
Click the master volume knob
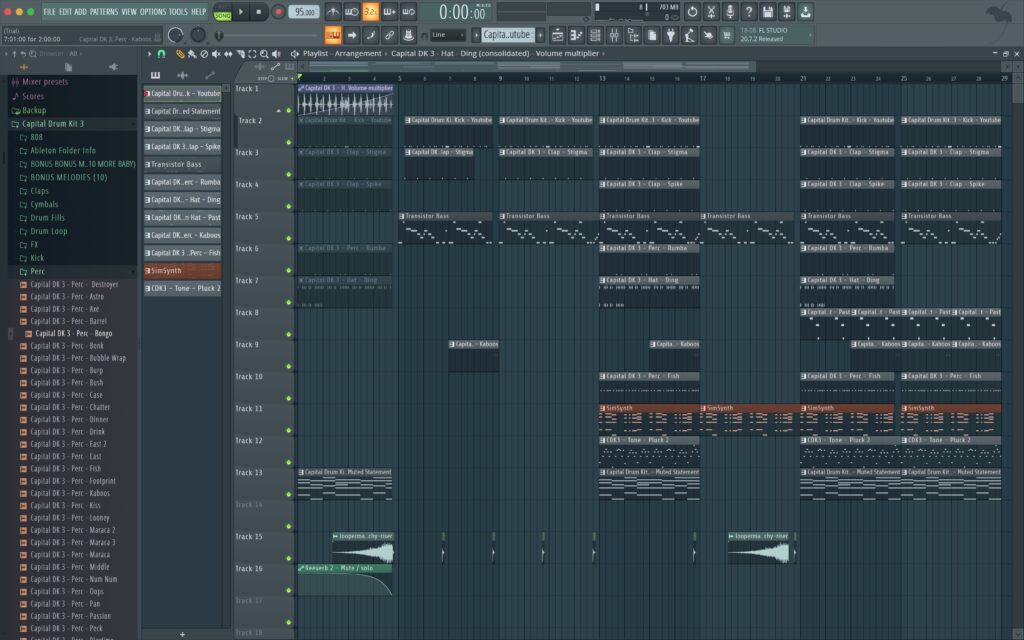pos(176,35)
